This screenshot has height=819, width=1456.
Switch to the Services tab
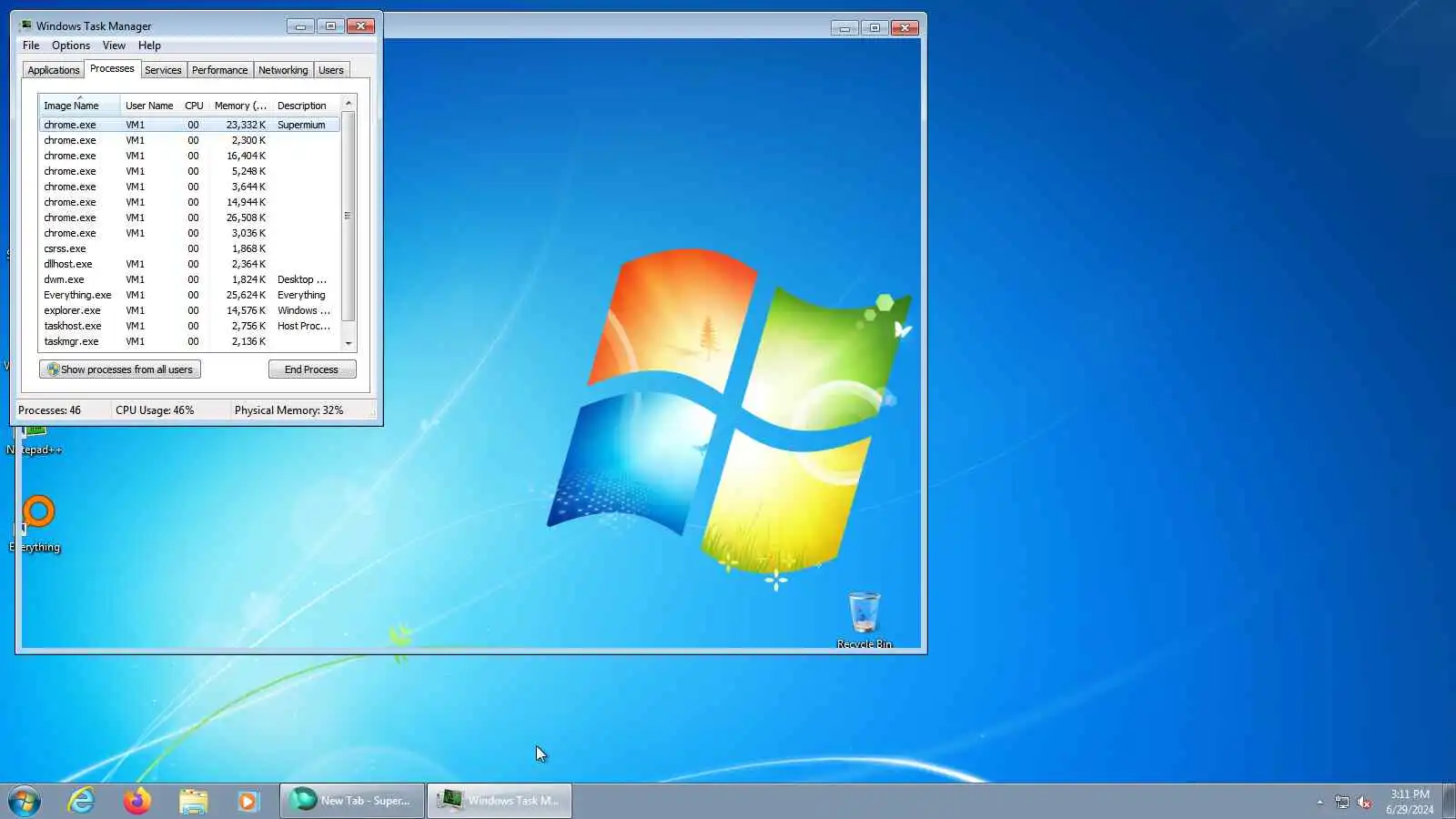163,70
